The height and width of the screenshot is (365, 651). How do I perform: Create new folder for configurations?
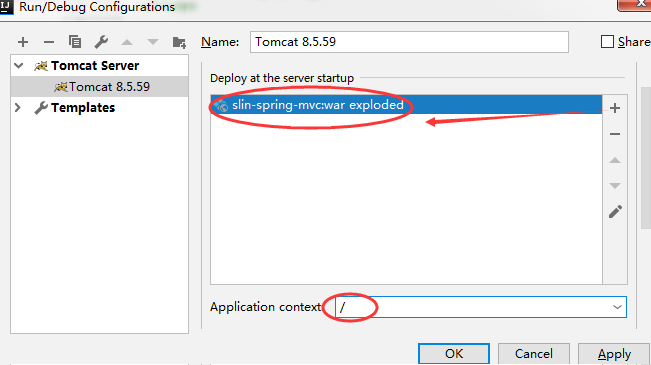179,42
